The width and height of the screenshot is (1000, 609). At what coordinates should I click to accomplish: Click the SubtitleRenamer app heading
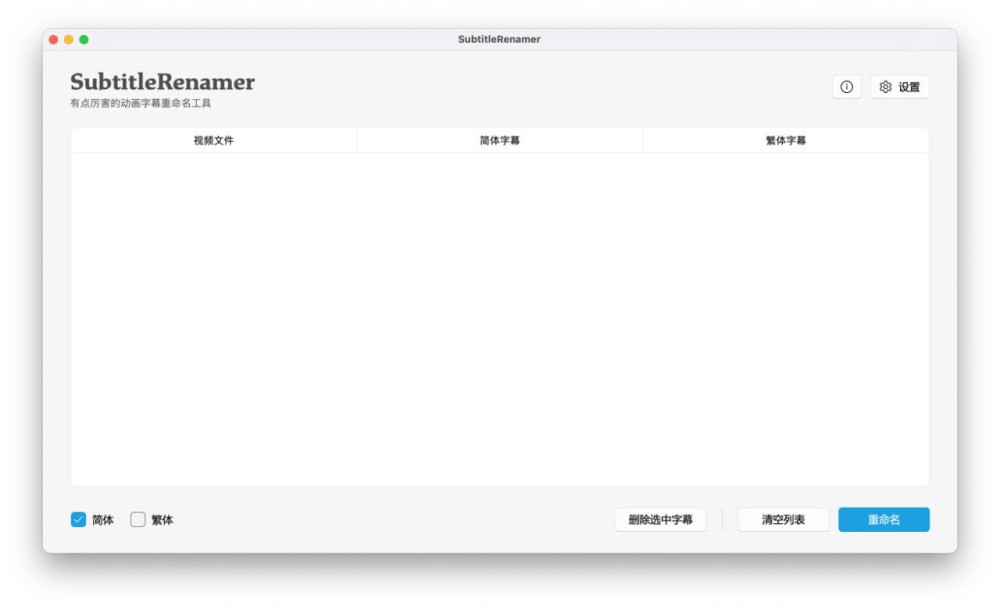pyautogui.click(x=163, y=82)
